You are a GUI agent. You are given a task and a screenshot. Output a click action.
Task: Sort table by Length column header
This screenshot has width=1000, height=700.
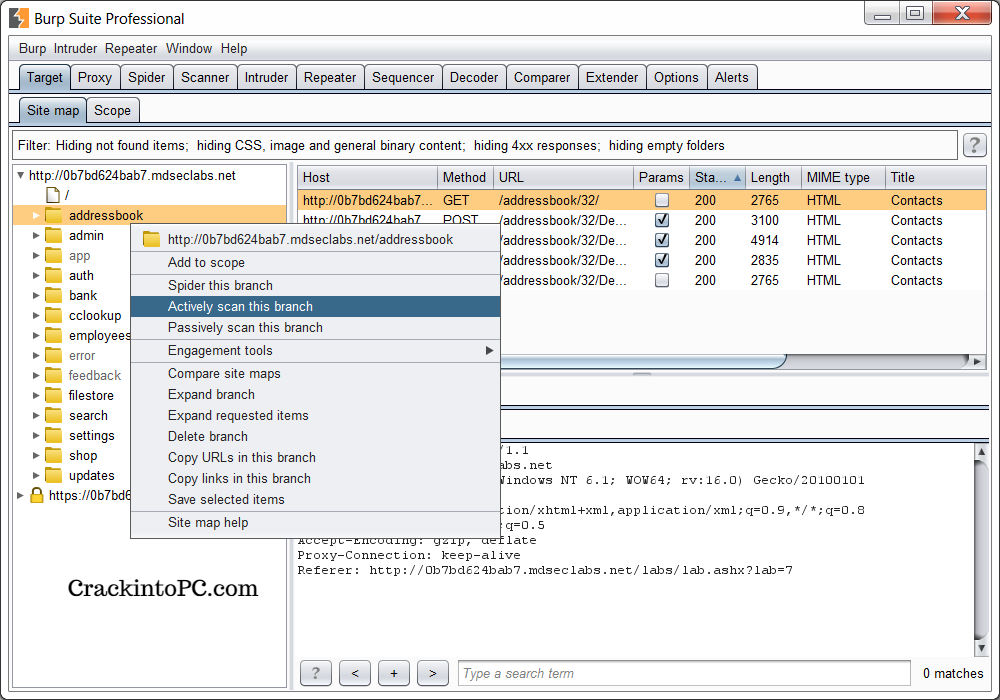click(773, 177)
